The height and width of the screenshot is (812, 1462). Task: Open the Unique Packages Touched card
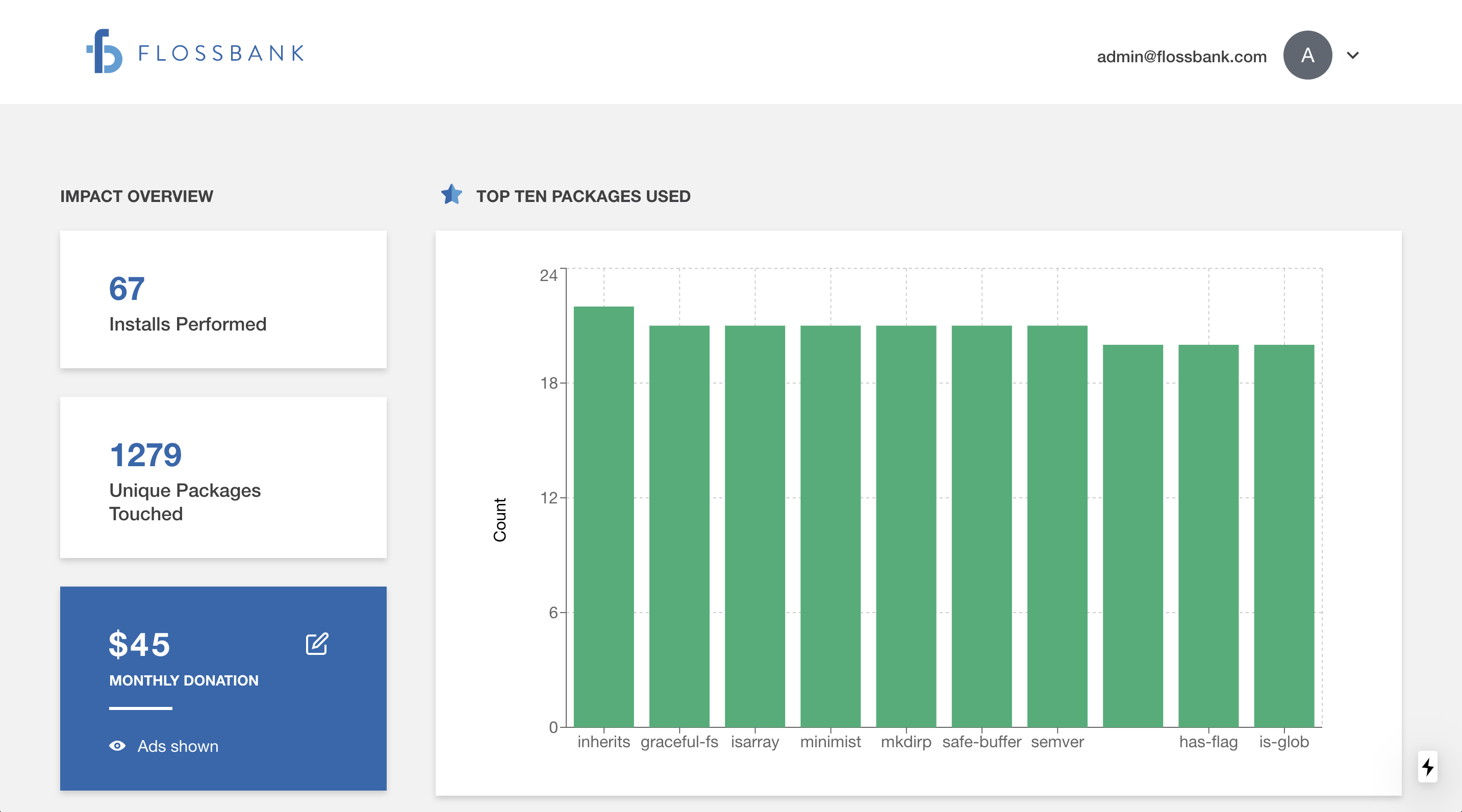pos(223,477)
